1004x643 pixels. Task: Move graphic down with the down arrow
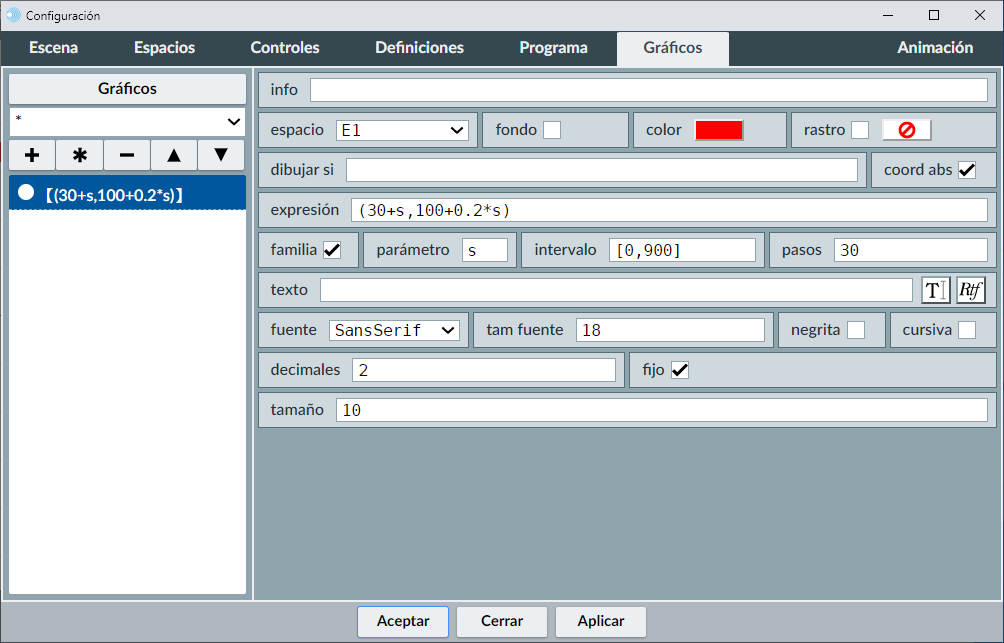(221, 155)
